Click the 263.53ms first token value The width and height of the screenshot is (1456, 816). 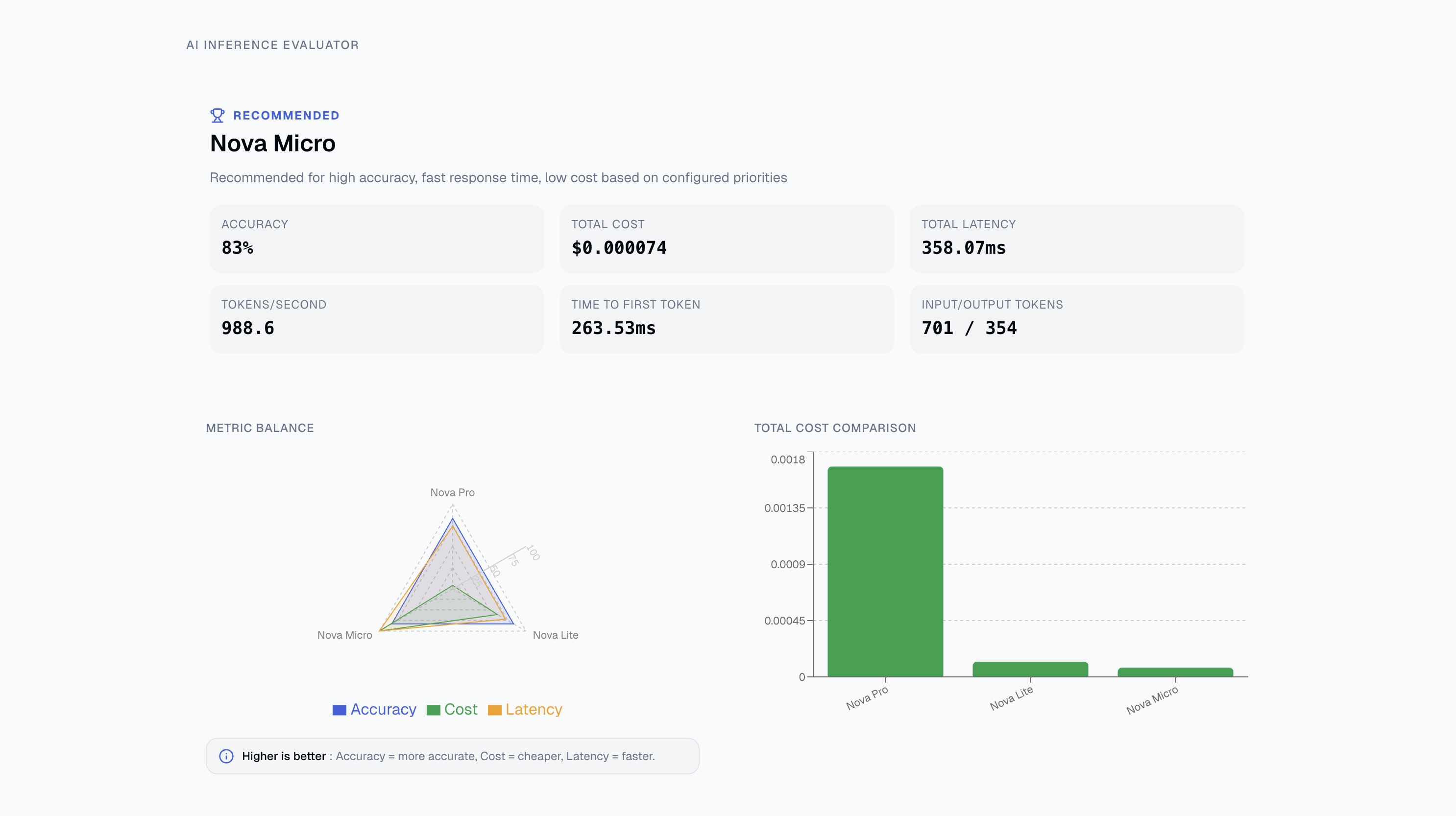[x=613, y=328]
